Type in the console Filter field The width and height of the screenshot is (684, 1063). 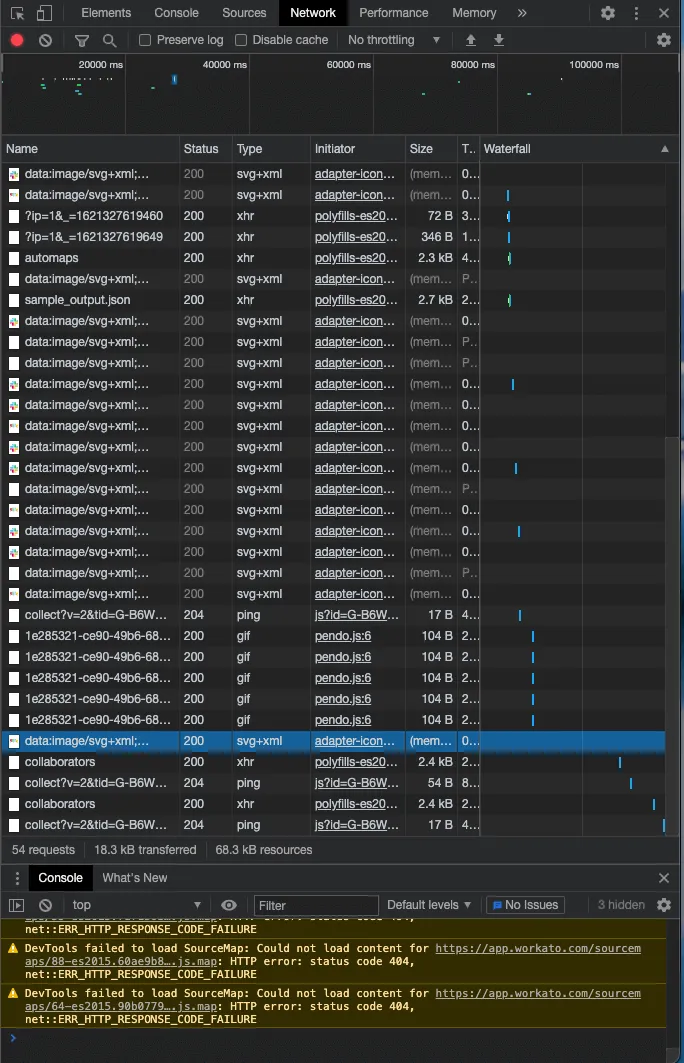316,905
